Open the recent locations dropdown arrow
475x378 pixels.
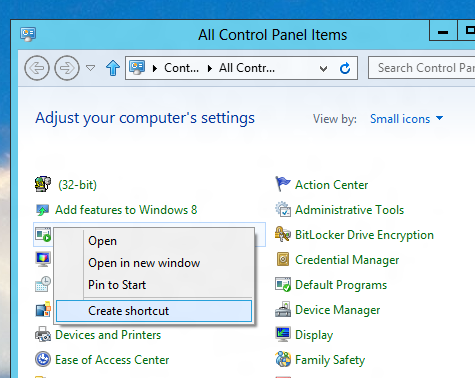click(90, 68)
